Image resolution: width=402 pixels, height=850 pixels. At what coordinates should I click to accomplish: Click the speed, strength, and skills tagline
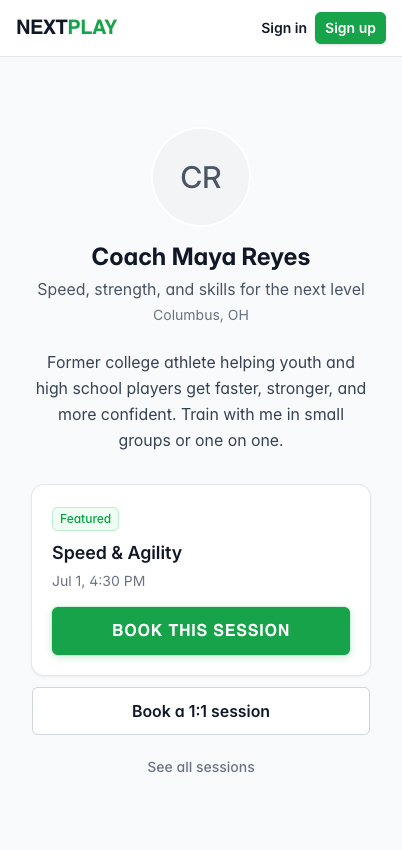pyautogui.click(x=201, y=289)
